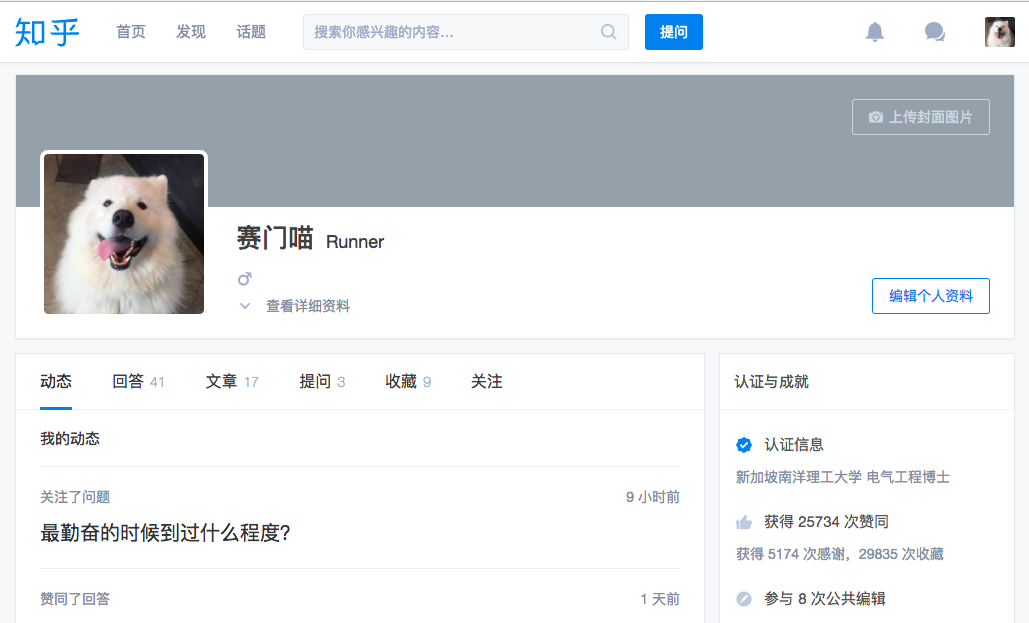
Task: Click the 1 天前 timestamp
Action: 660,599
